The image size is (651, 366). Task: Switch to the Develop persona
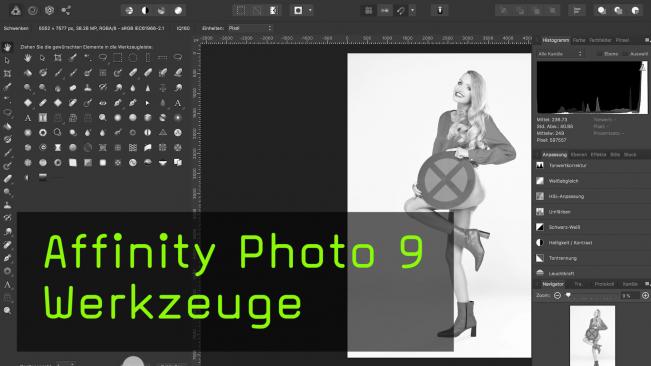pyautogui.click(x=49, y=10)
